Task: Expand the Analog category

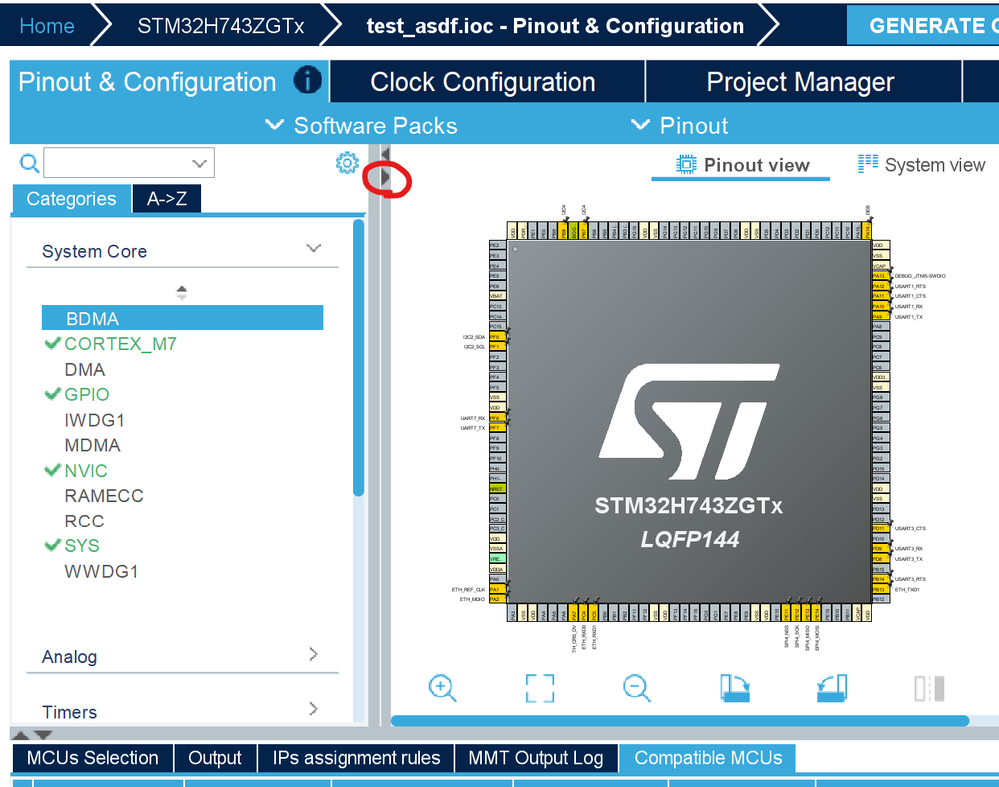Action: pos(313,654)
